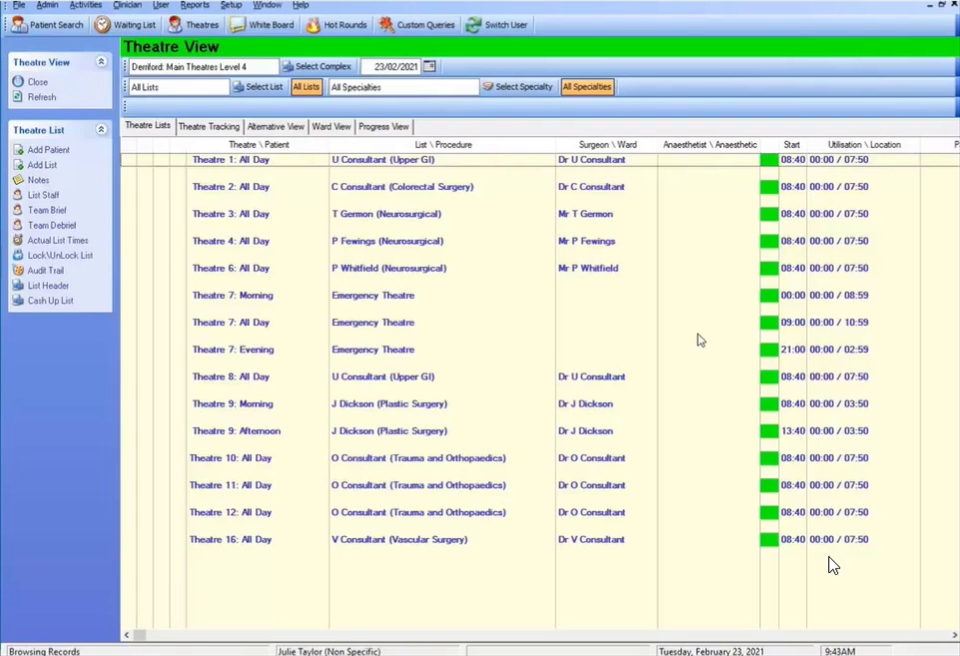The width and height of the screenshot is (960, 656).
Task: Open the Activities menu
Action: [x=86, y=5]
